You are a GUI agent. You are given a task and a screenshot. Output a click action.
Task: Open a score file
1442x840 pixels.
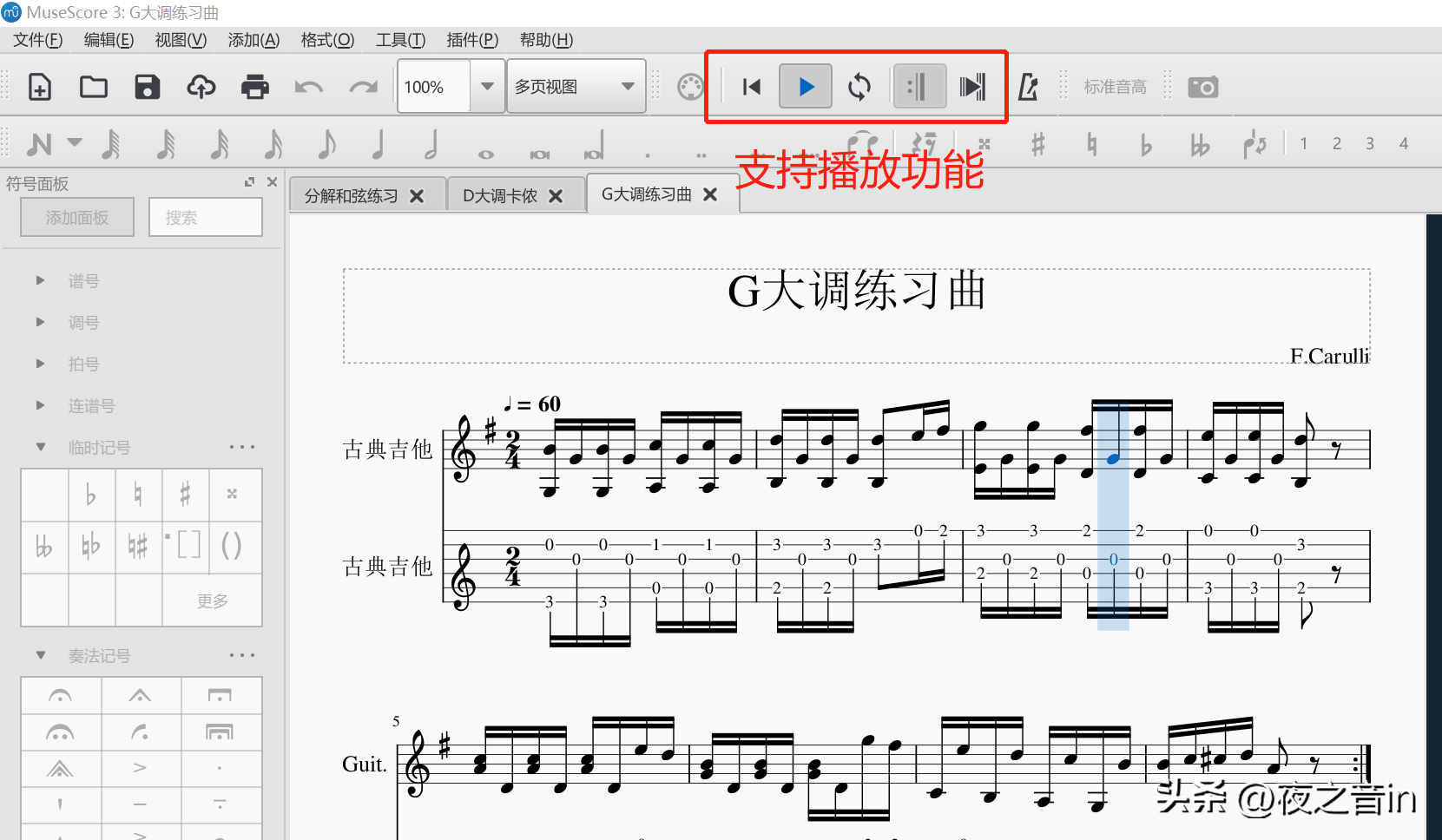click(94, 87)
